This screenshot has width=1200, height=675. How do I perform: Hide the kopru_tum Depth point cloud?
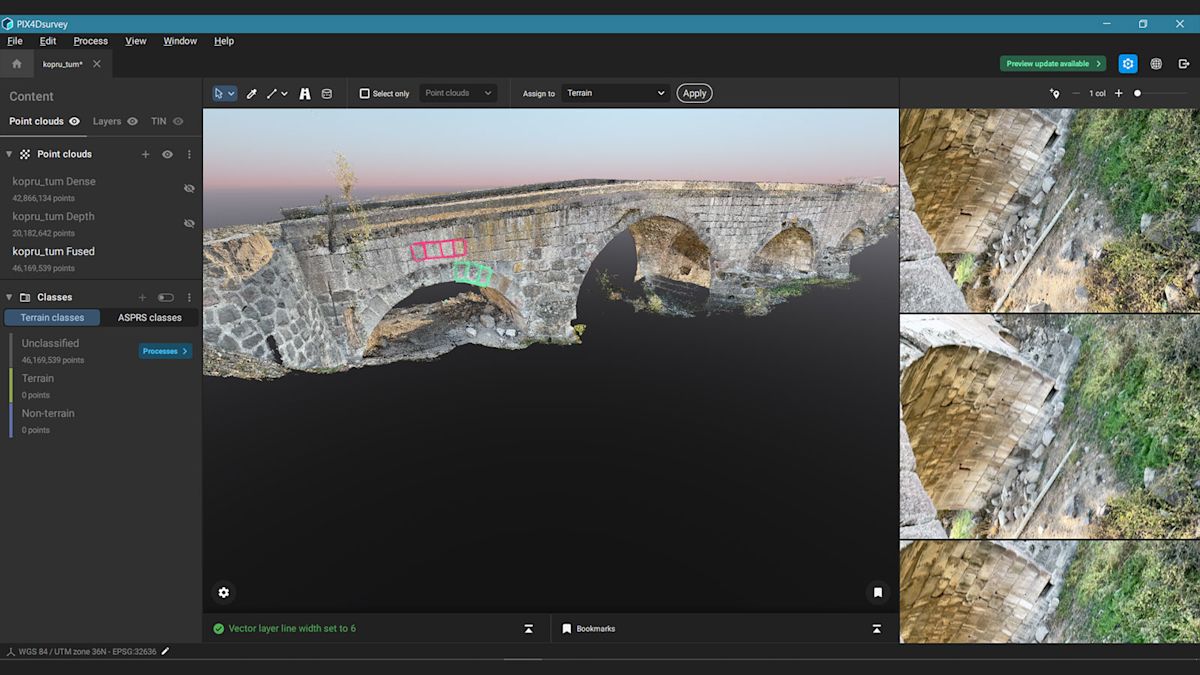[x=189, y=222]
